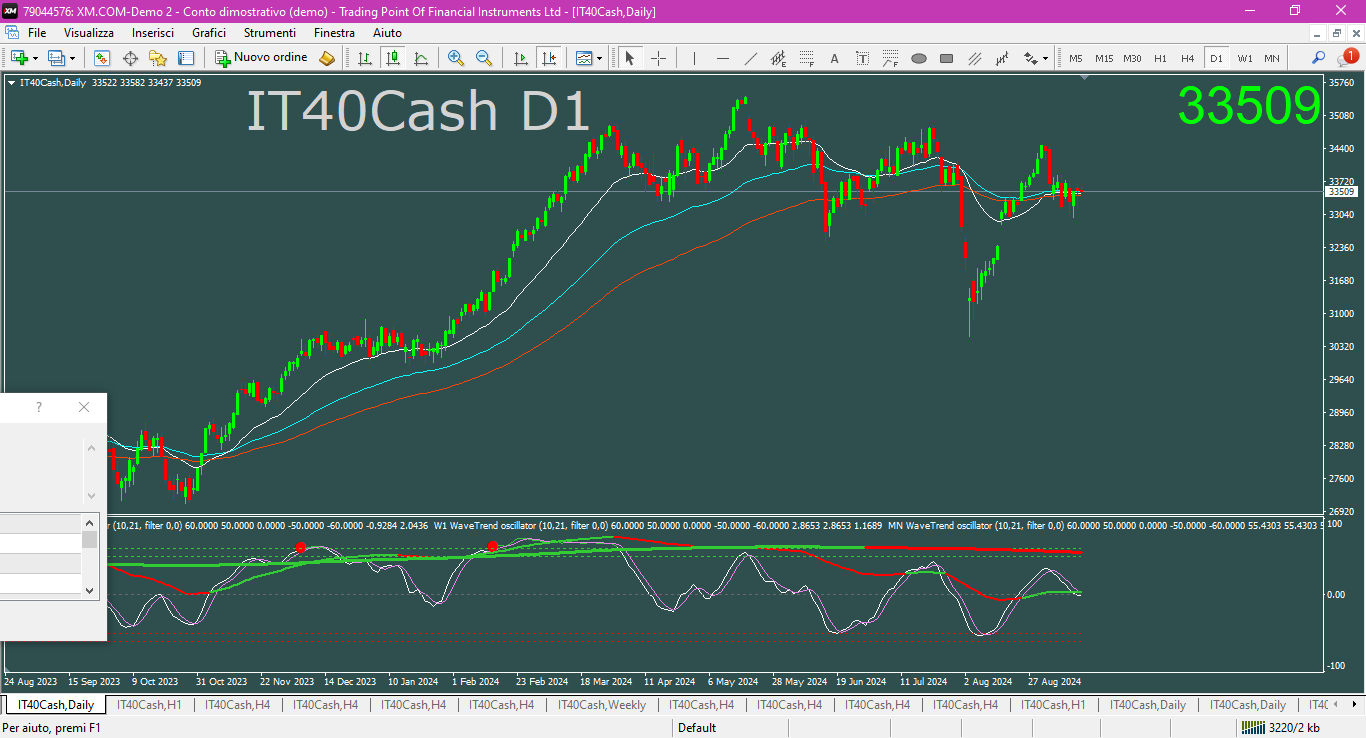Image resolution: width=1366 pixels, height=738 pixels.
Task: Click the Nuovo ordine button
Action: tap(262, 58)
